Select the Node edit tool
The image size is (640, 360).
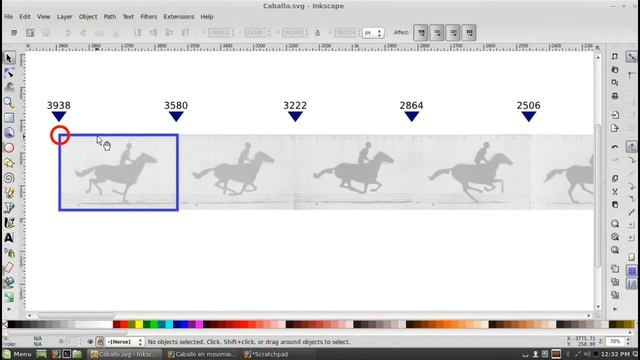(9, 73)
